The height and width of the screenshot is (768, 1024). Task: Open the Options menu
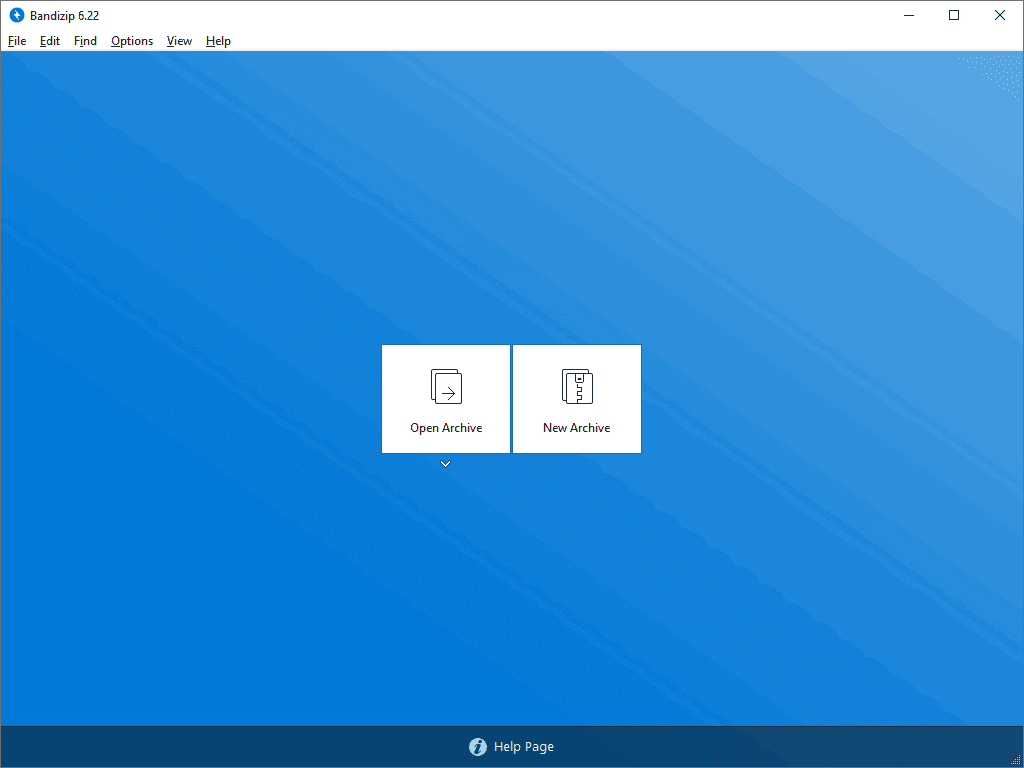click(x=132, y=41)
